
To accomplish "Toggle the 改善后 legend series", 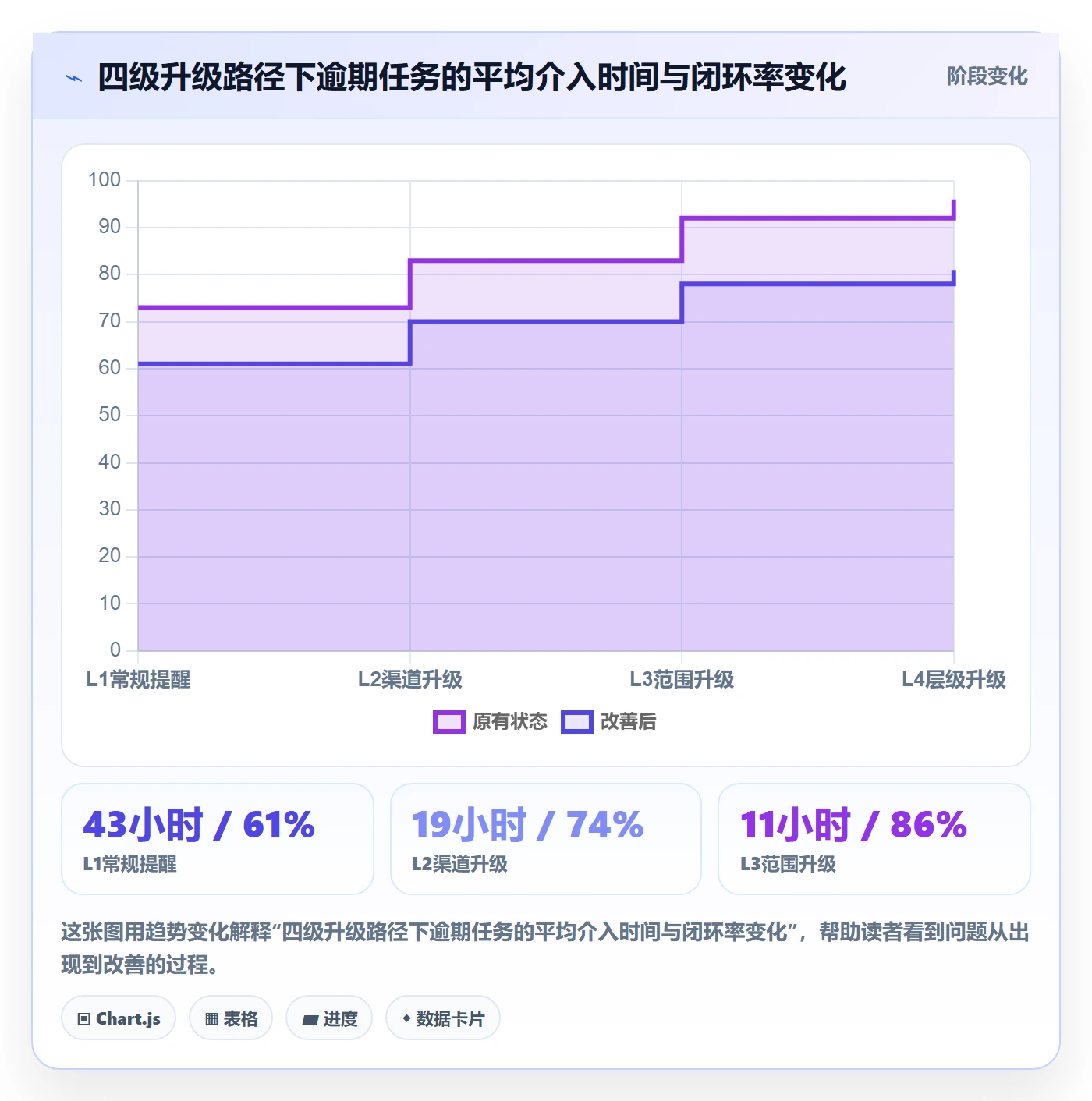I will pyautogui.click(x=609, y=722).
